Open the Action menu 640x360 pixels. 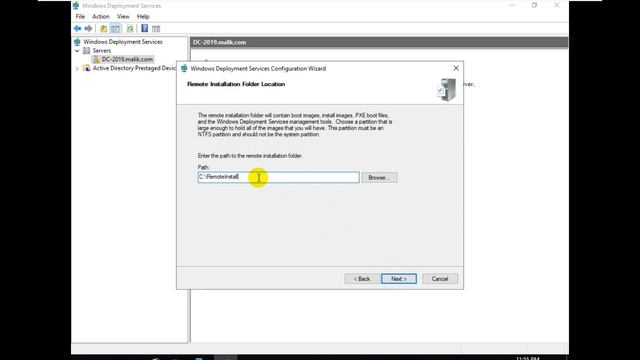pos(100,16)
